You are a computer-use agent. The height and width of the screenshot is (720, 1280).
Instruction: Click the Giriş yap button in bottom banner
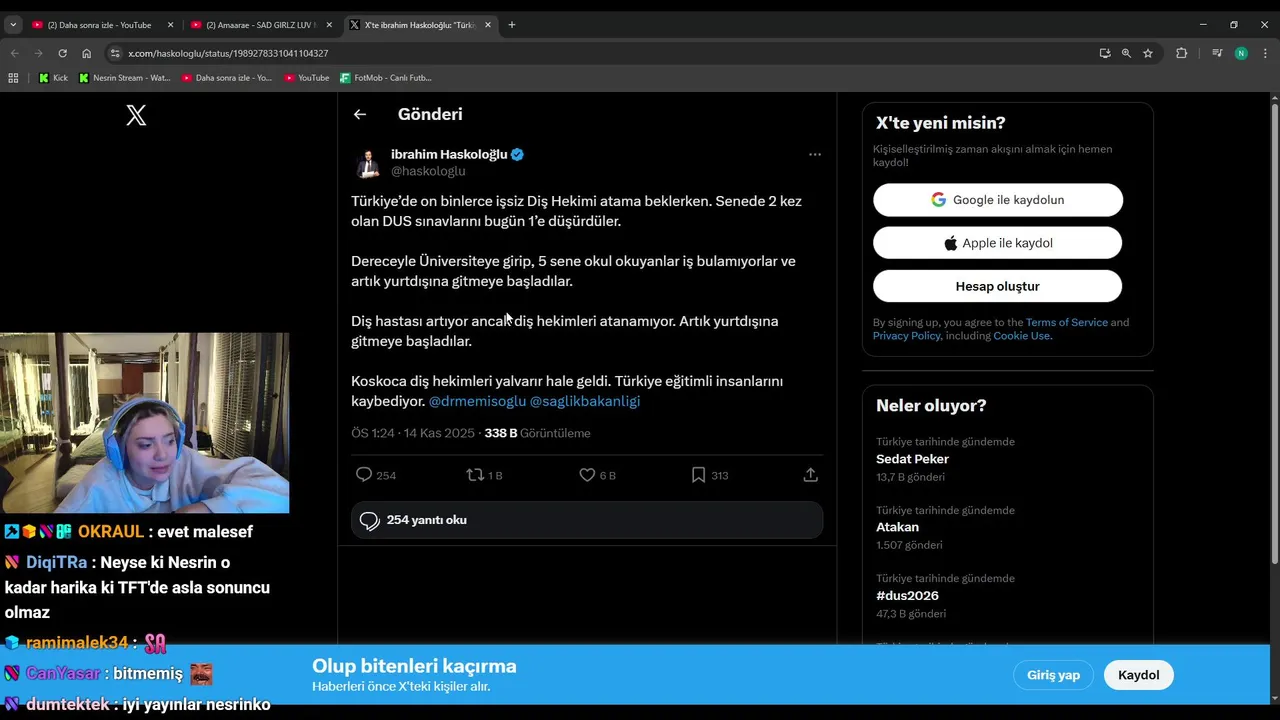pyautogui.click(x=1053, y=675)
